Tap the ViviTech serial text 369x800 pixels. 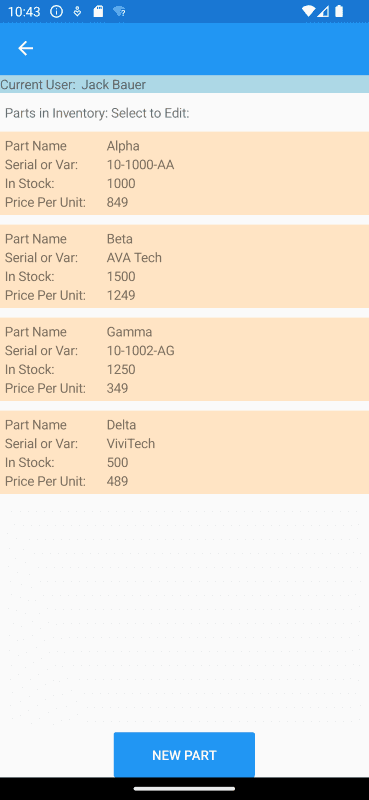point(131,443)
